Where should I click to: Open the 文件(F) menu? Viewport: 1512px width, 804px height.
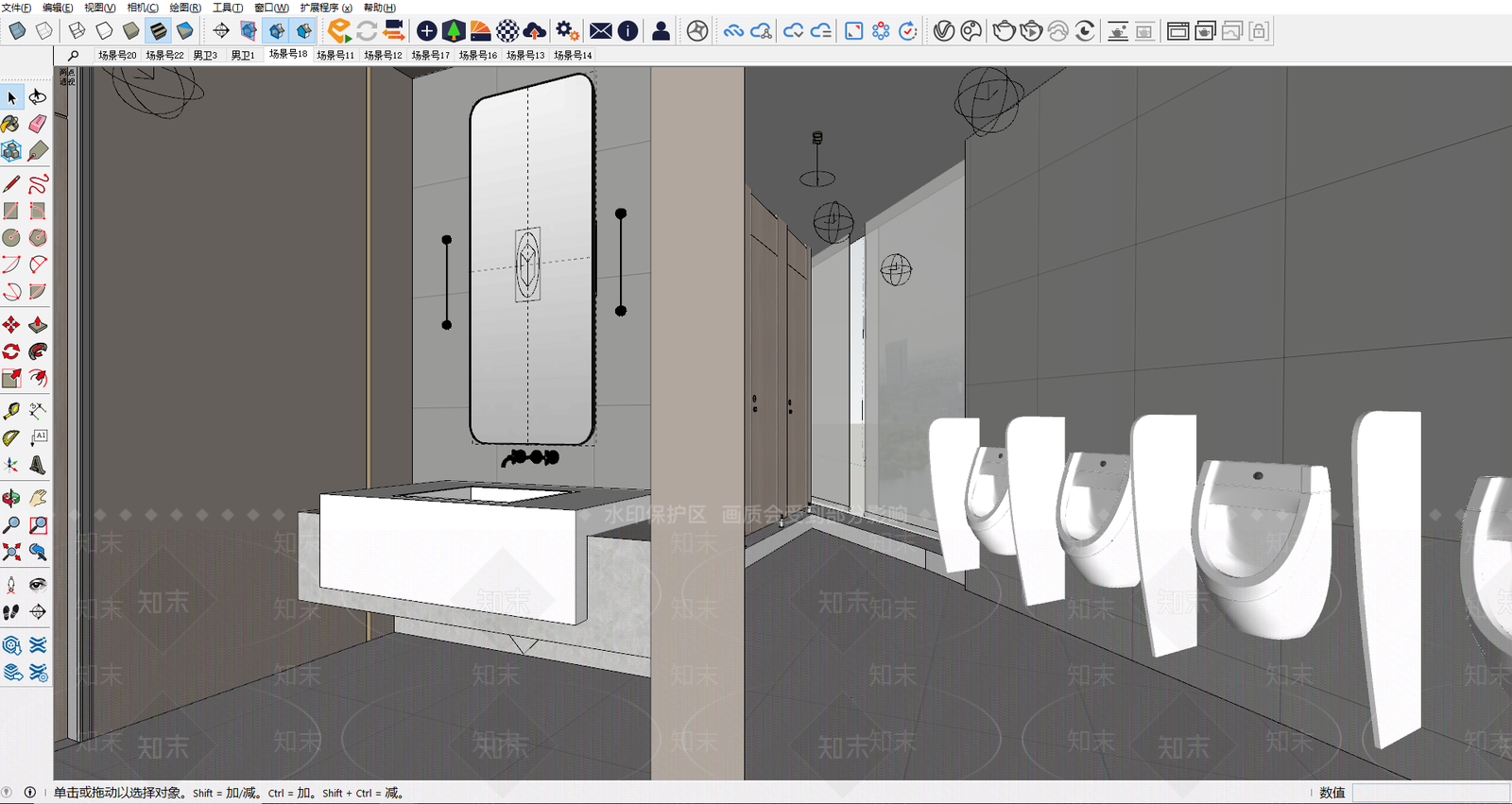click(x=16, y=8)
